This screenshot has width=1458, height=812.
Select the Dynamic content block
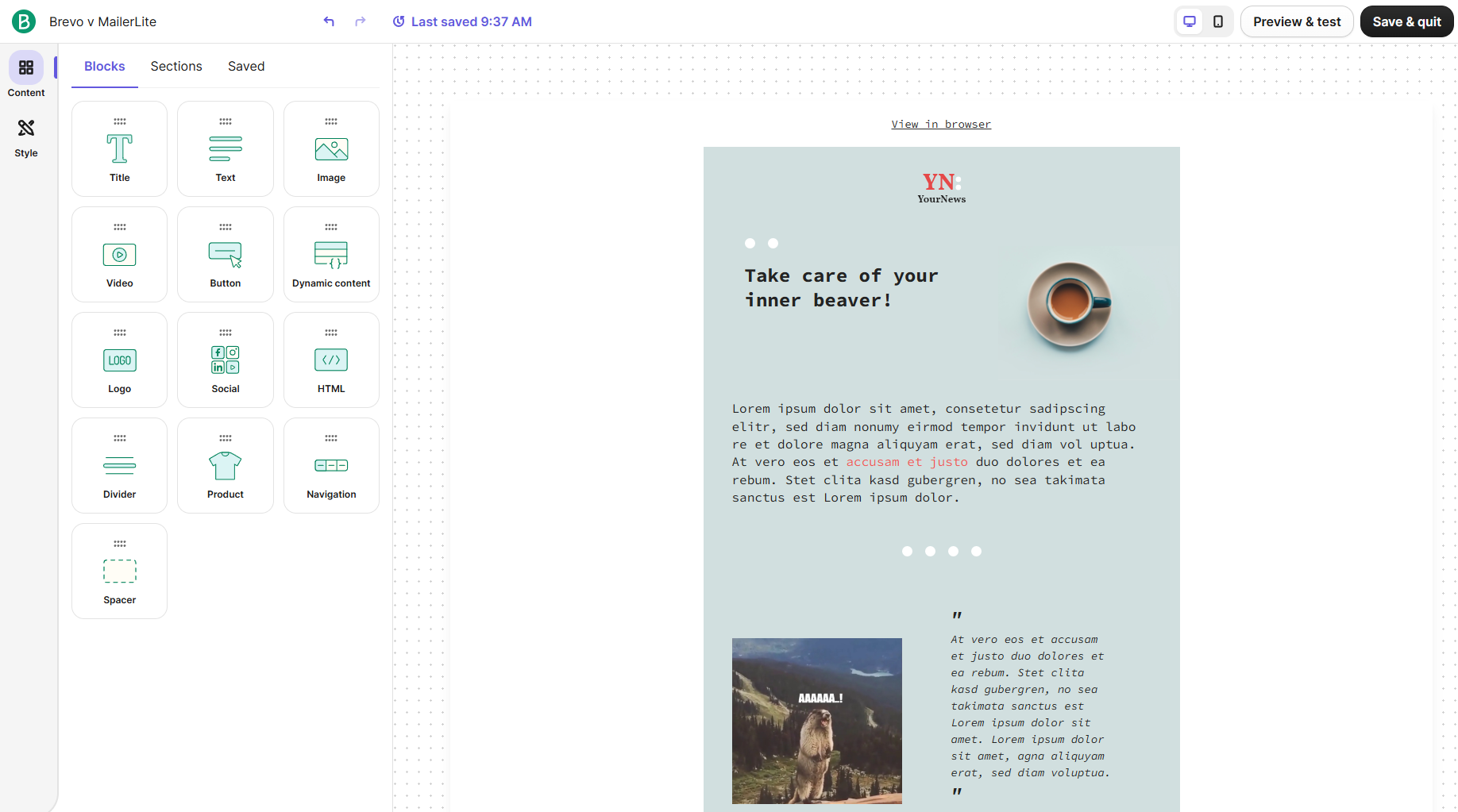point(331,254)
